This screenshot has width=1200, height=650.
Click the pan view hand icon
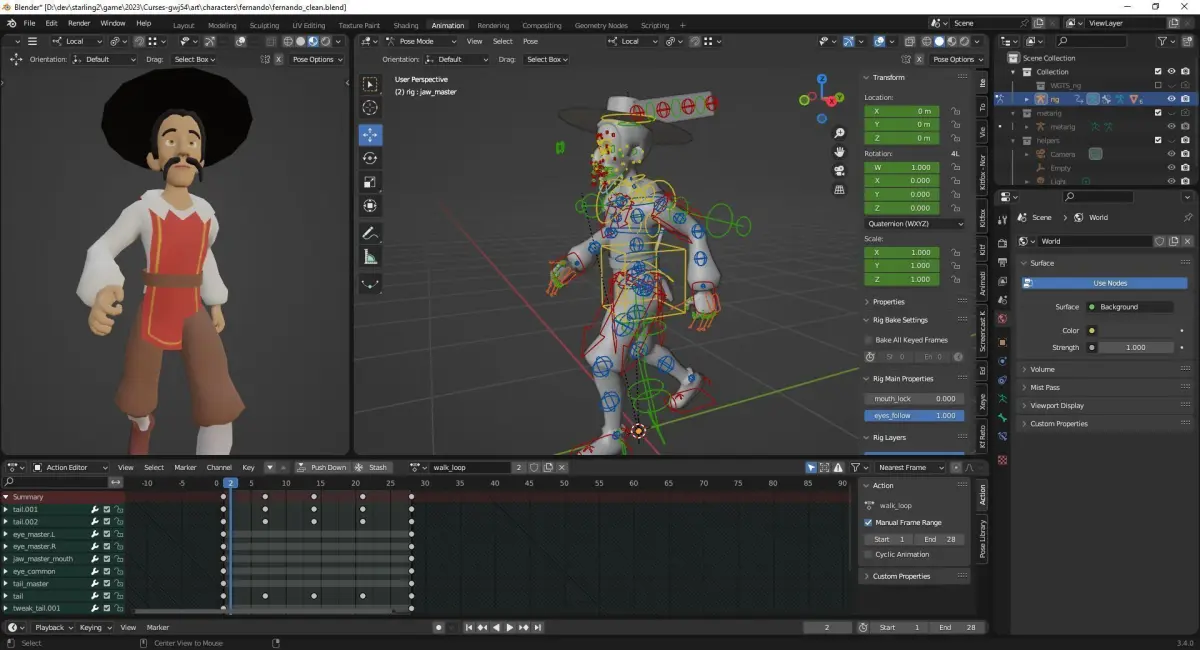click(x=840, y=152)
